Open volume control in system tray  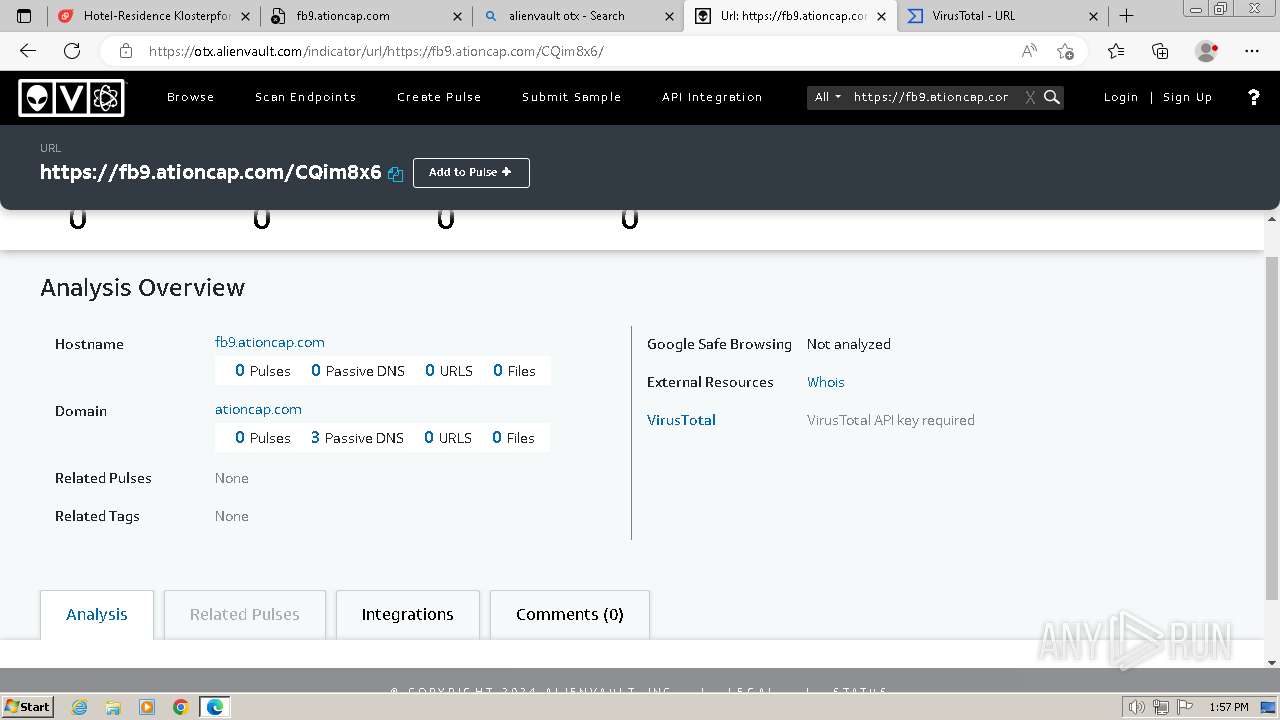point(1138,707)
